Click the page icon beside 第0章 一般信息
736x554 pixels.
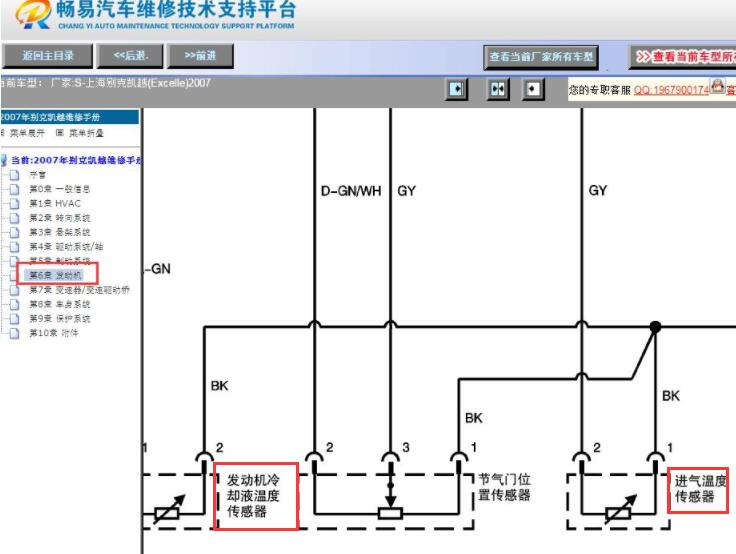tap(15, 189)
